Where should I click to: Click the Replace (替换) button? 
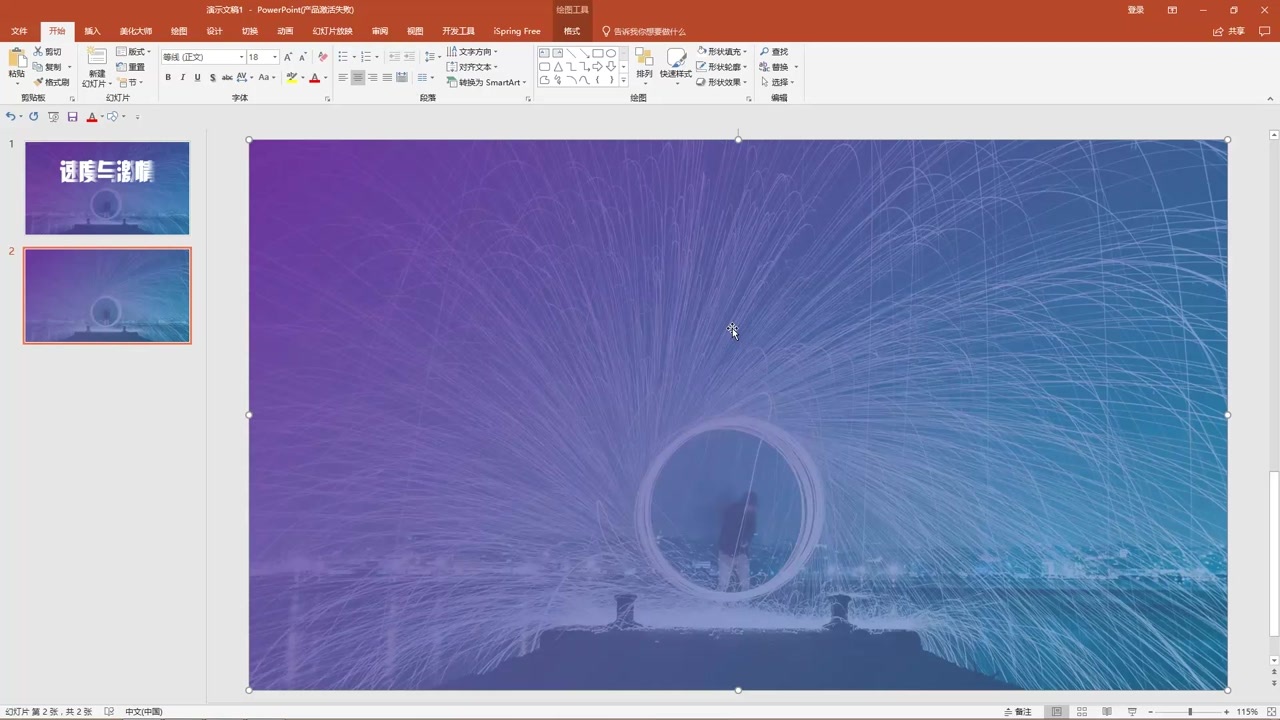774,67
